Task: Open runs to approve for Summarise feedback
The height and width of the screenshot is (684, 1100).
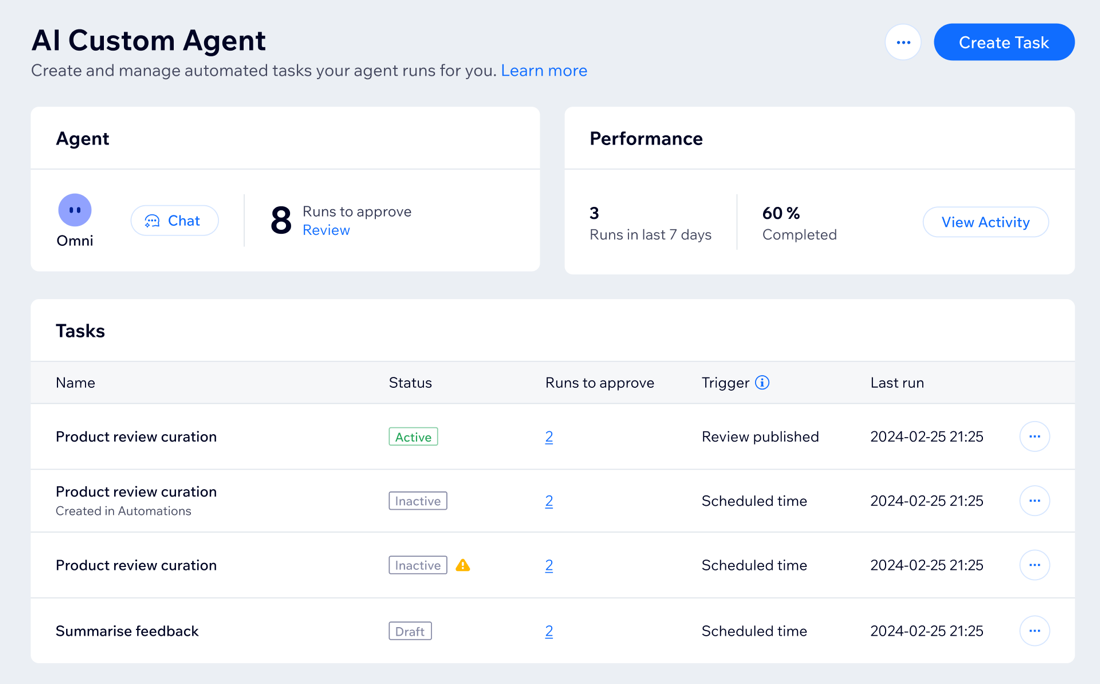Action: click(x=549, y=631)
